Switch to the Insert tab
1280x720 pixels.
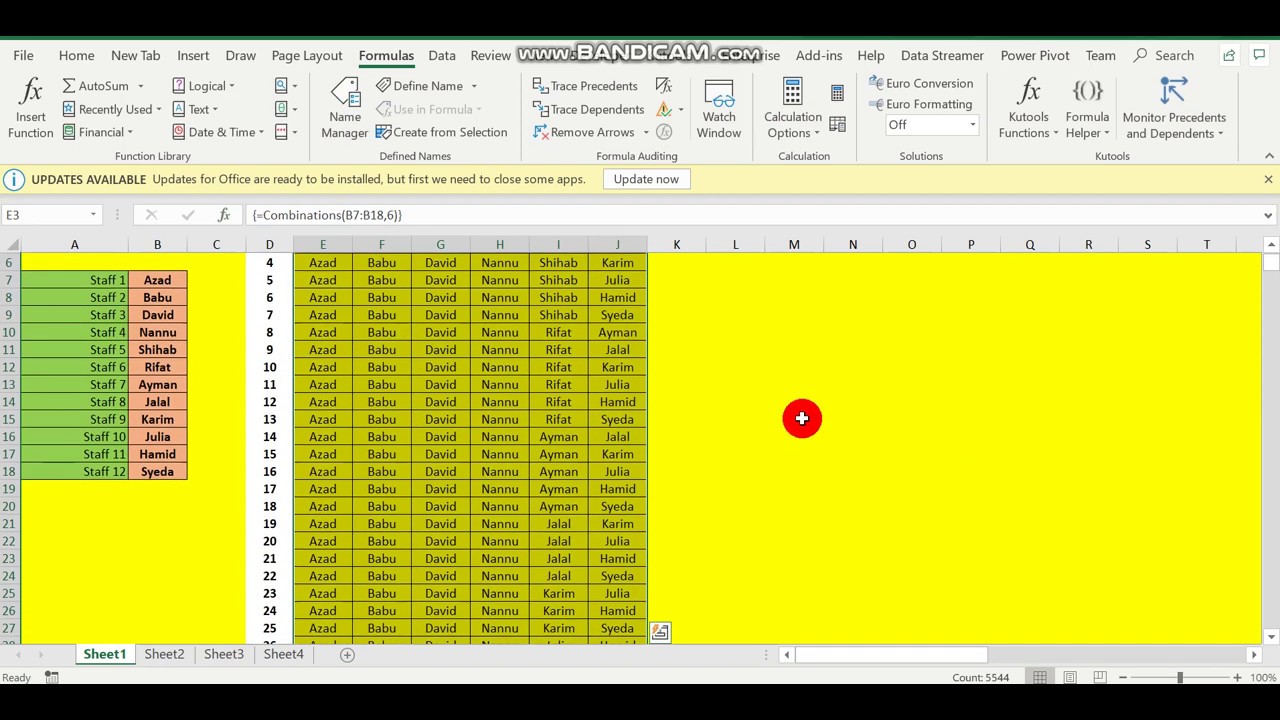click(193, 56)
